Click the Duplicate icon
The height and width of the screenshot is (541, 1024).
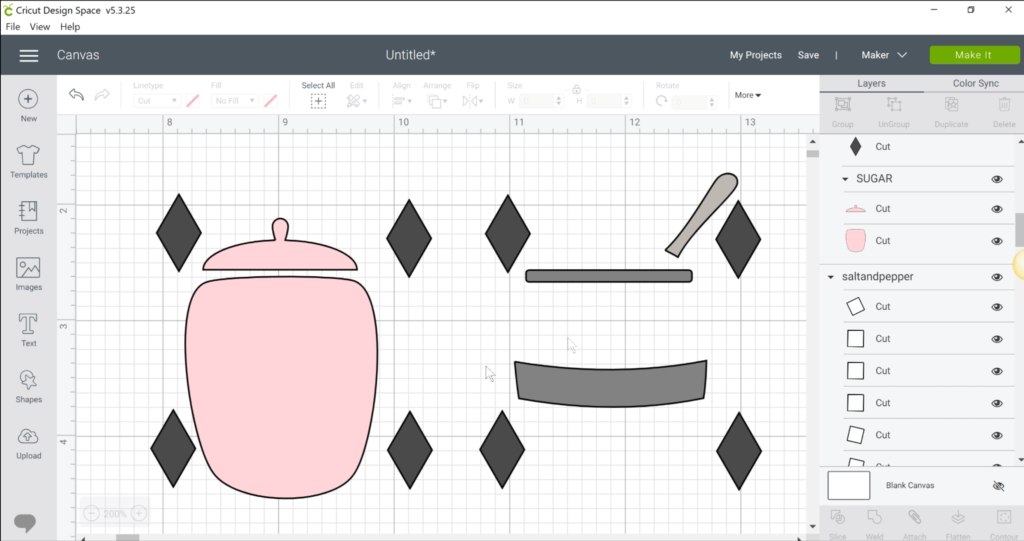point(952,104)
